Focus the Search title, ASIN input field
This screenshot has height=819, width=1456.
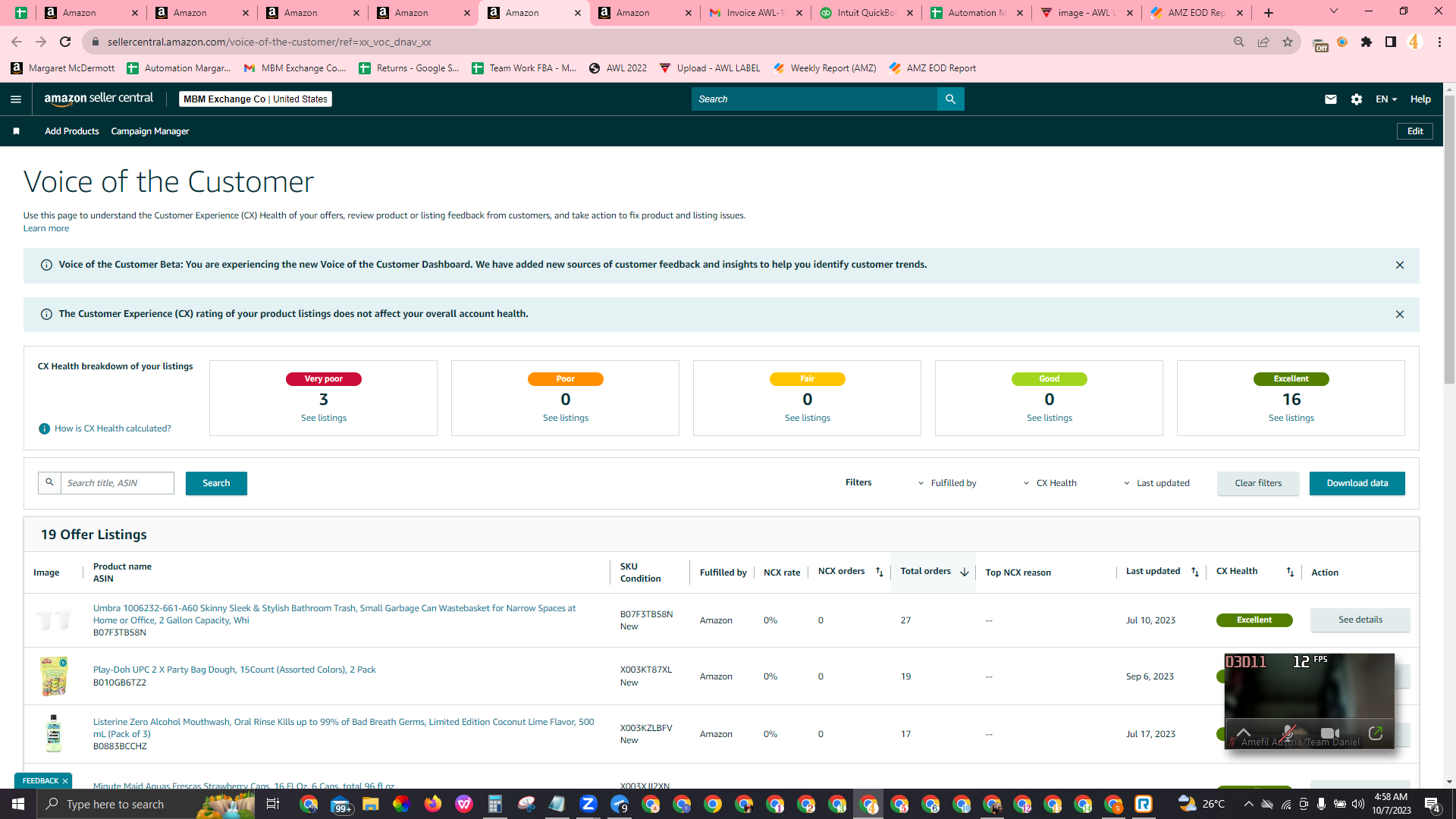[118, 483]
